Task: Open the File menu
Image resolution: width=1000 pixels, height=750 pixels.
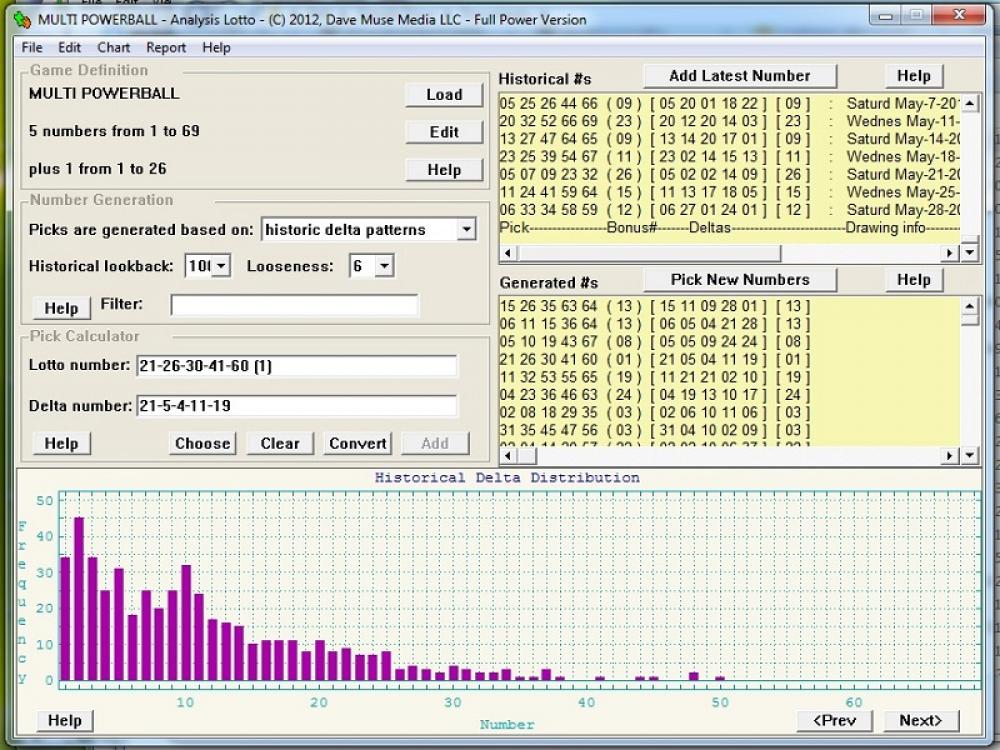Action: (x=31, y=47)
